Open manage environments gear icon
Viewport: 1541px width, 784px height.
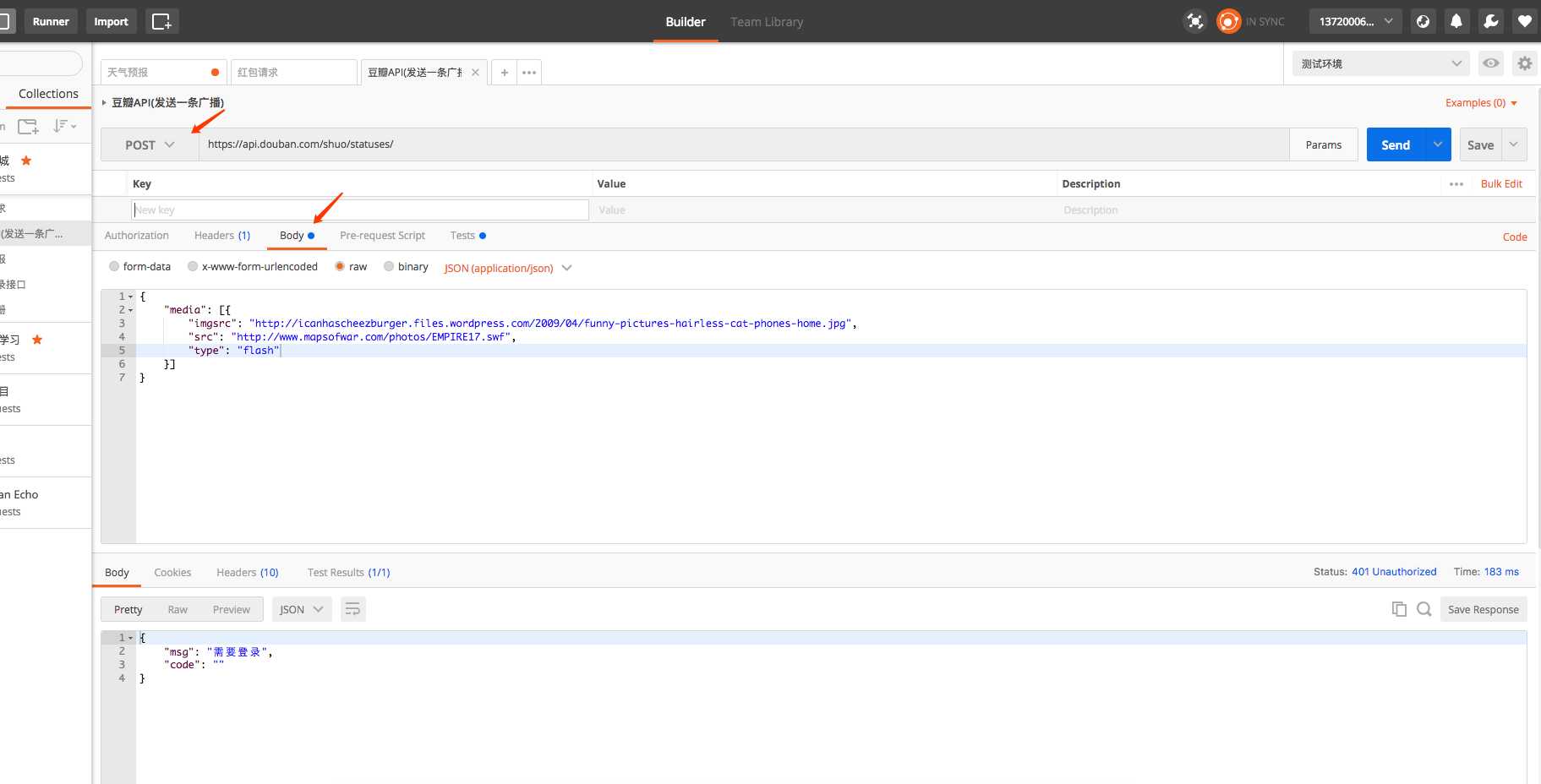[1525, 63]
